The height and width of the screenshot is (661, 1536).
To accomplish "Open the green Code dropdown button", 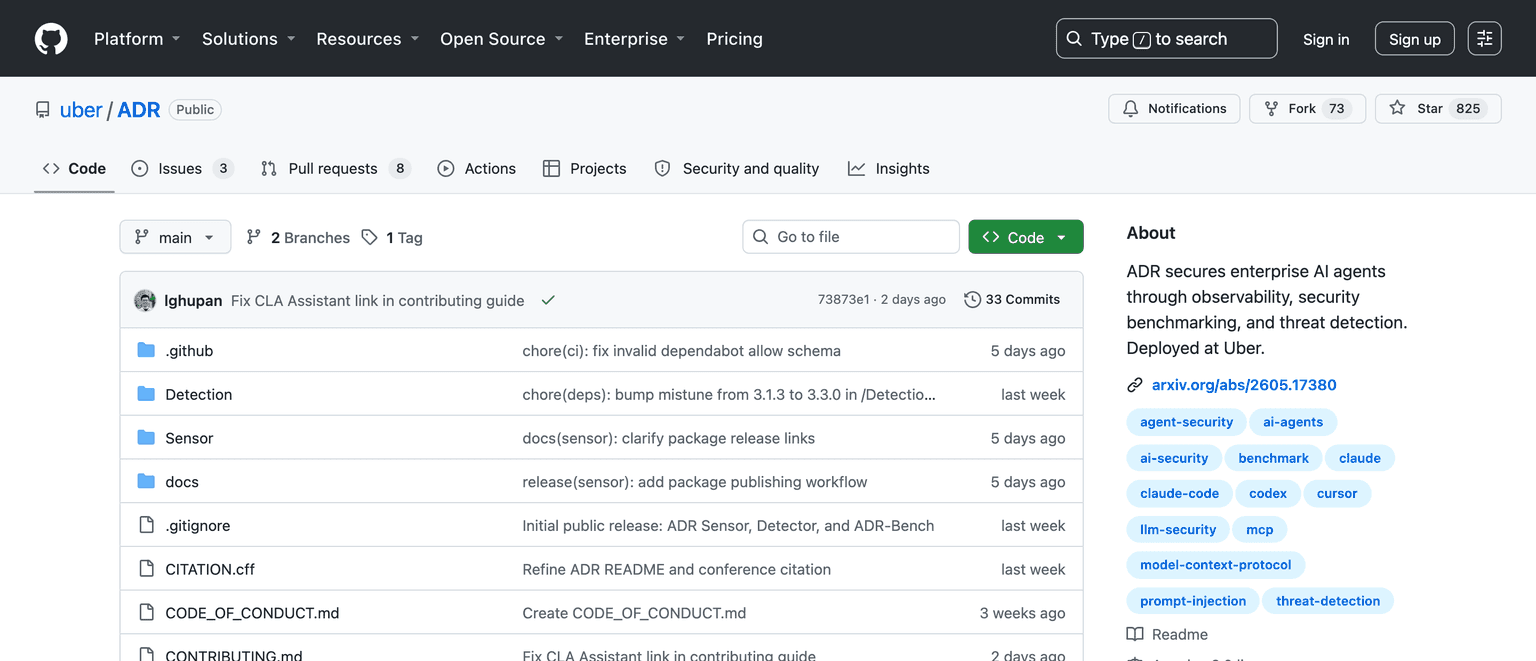I will [x=1026, y=237].
